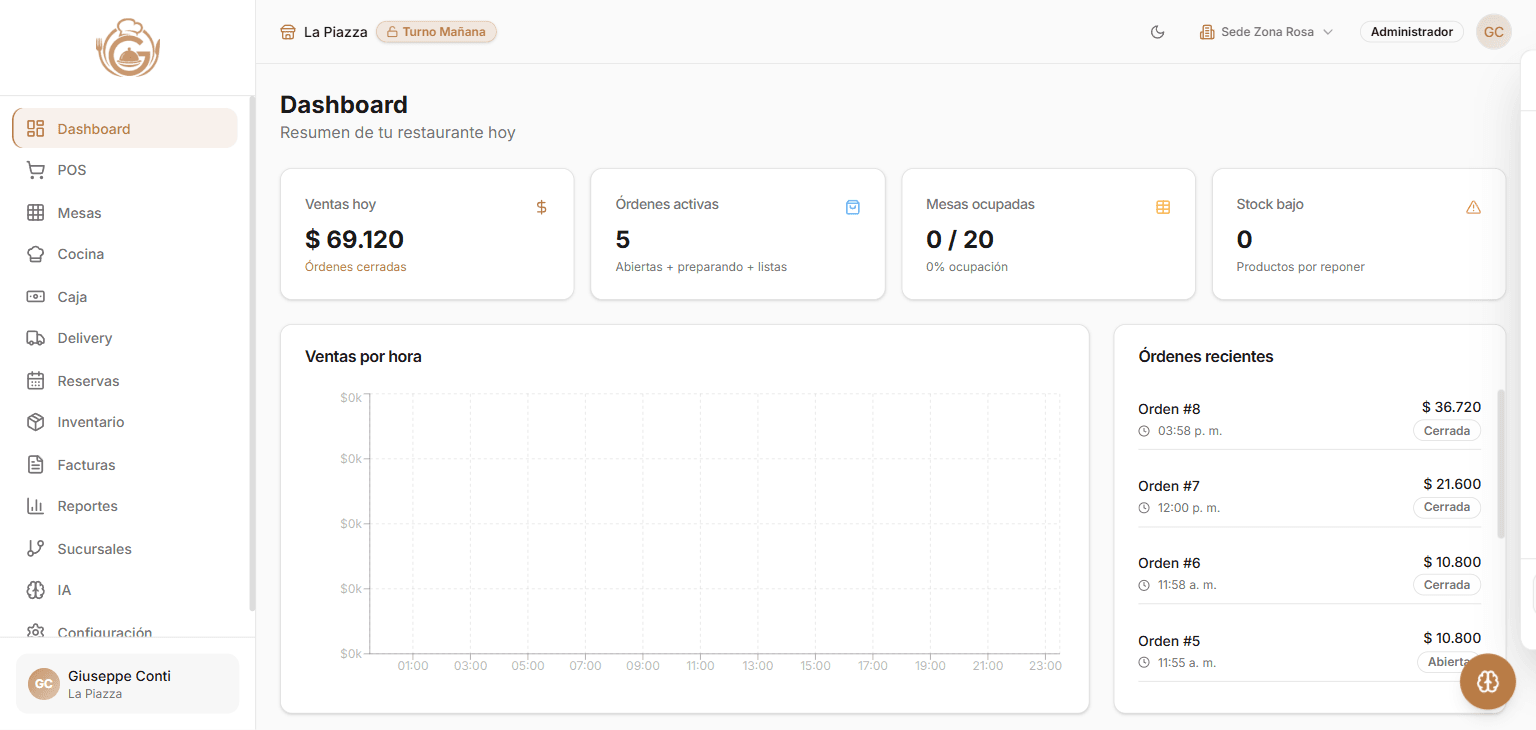This screenshot has height=730, width=1536.
Task: Expand the branch selector chevron arrow
Action: [1328, 32]
